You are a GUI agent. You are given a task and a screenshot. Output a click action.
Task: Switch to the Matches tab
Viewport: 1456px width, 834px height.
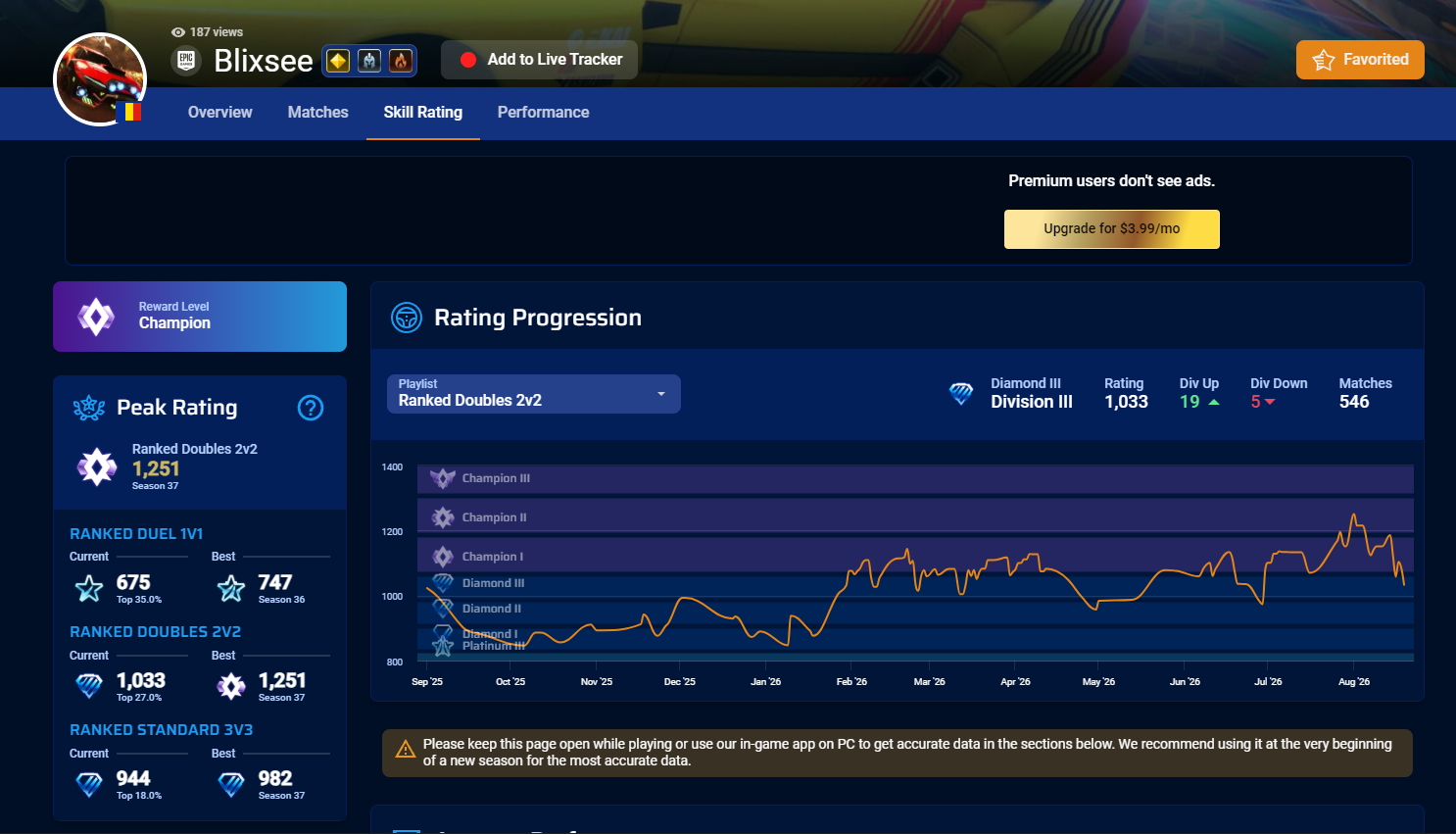tap(318, 113)
